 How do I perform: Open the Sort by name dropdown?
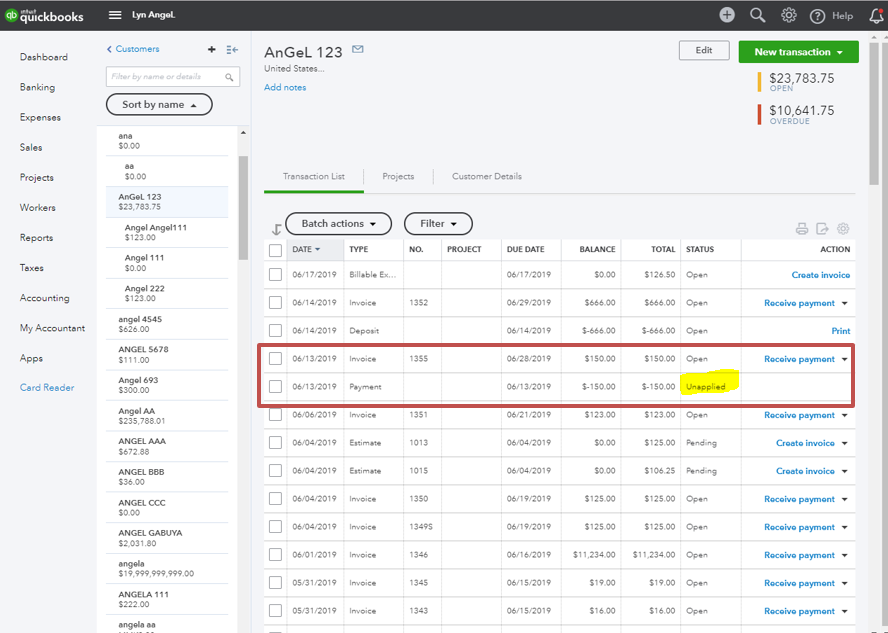pos(159,105)
